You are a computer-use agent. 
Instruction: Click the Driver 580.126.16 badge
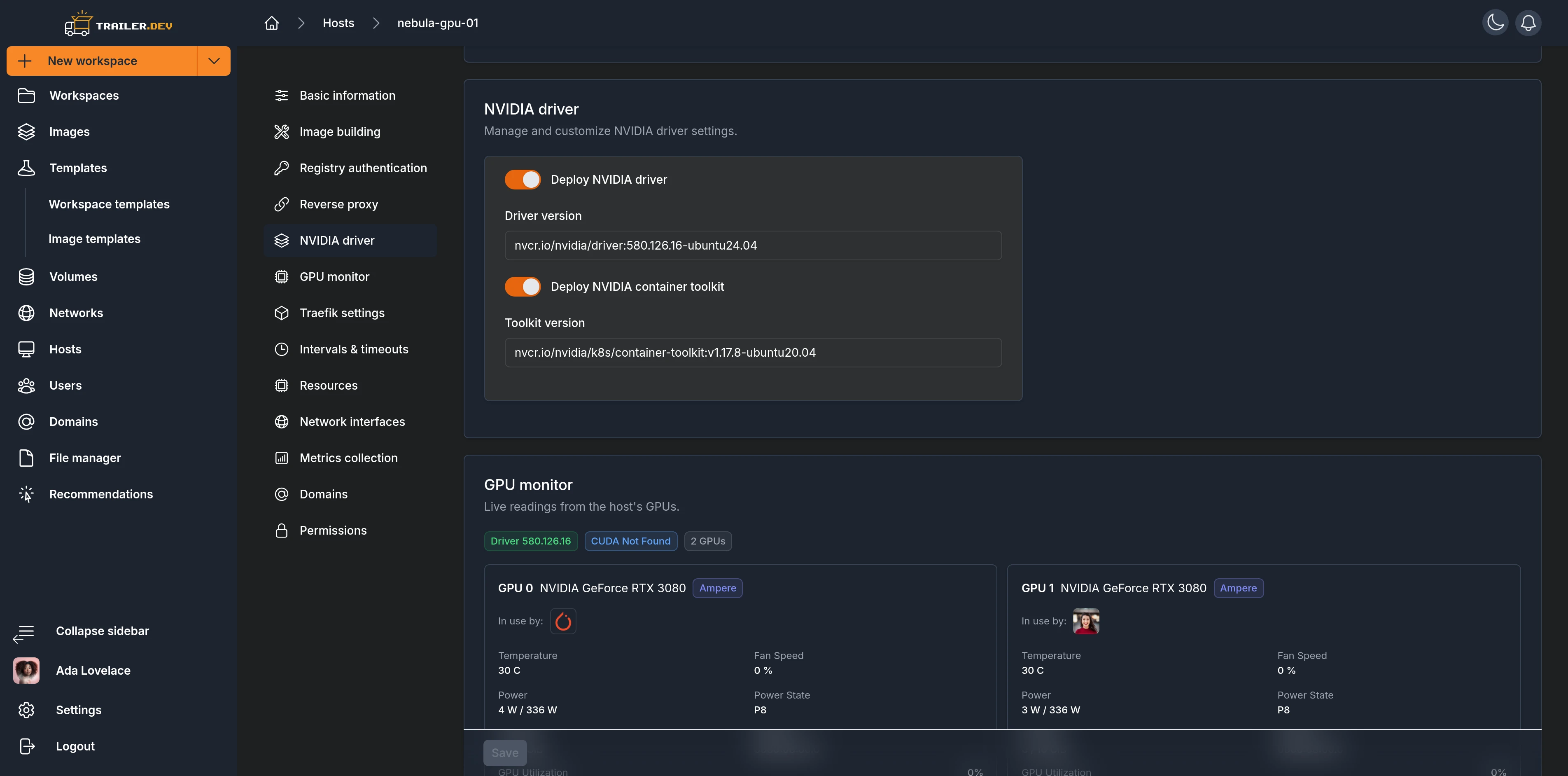click(x=531, y=541)
